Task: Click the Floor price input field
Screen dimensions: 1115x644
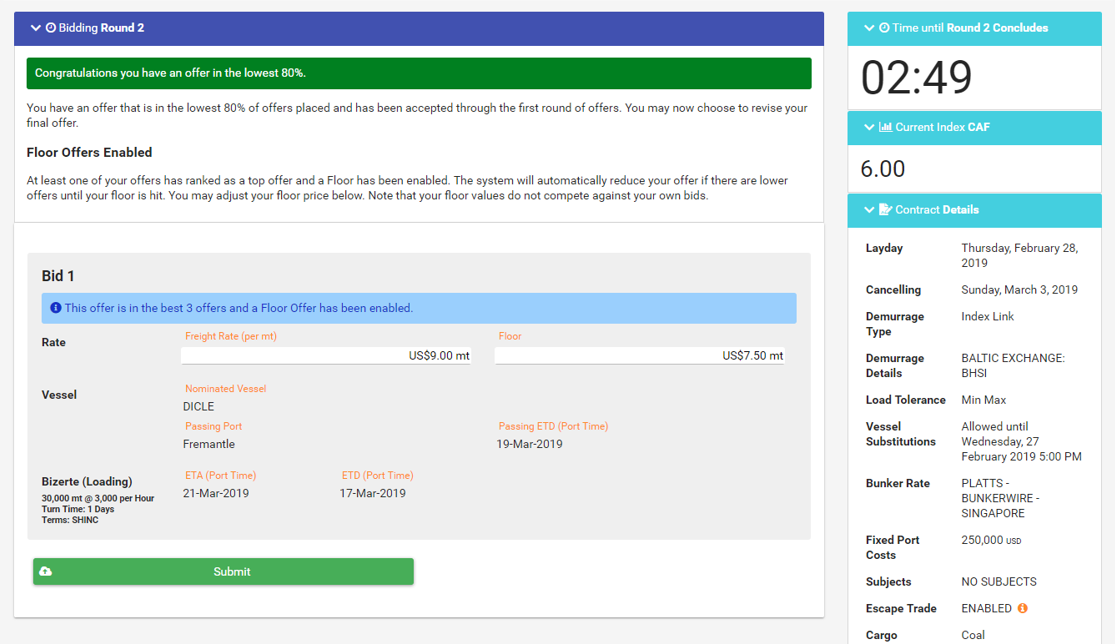Action: coord(639,355)
